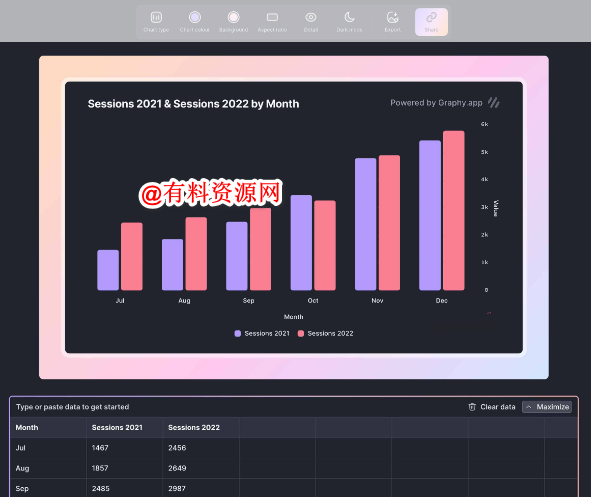This screenshot has width=591, height=497.
Task: Select the cell containing 2649
Action: coord(201,468)
